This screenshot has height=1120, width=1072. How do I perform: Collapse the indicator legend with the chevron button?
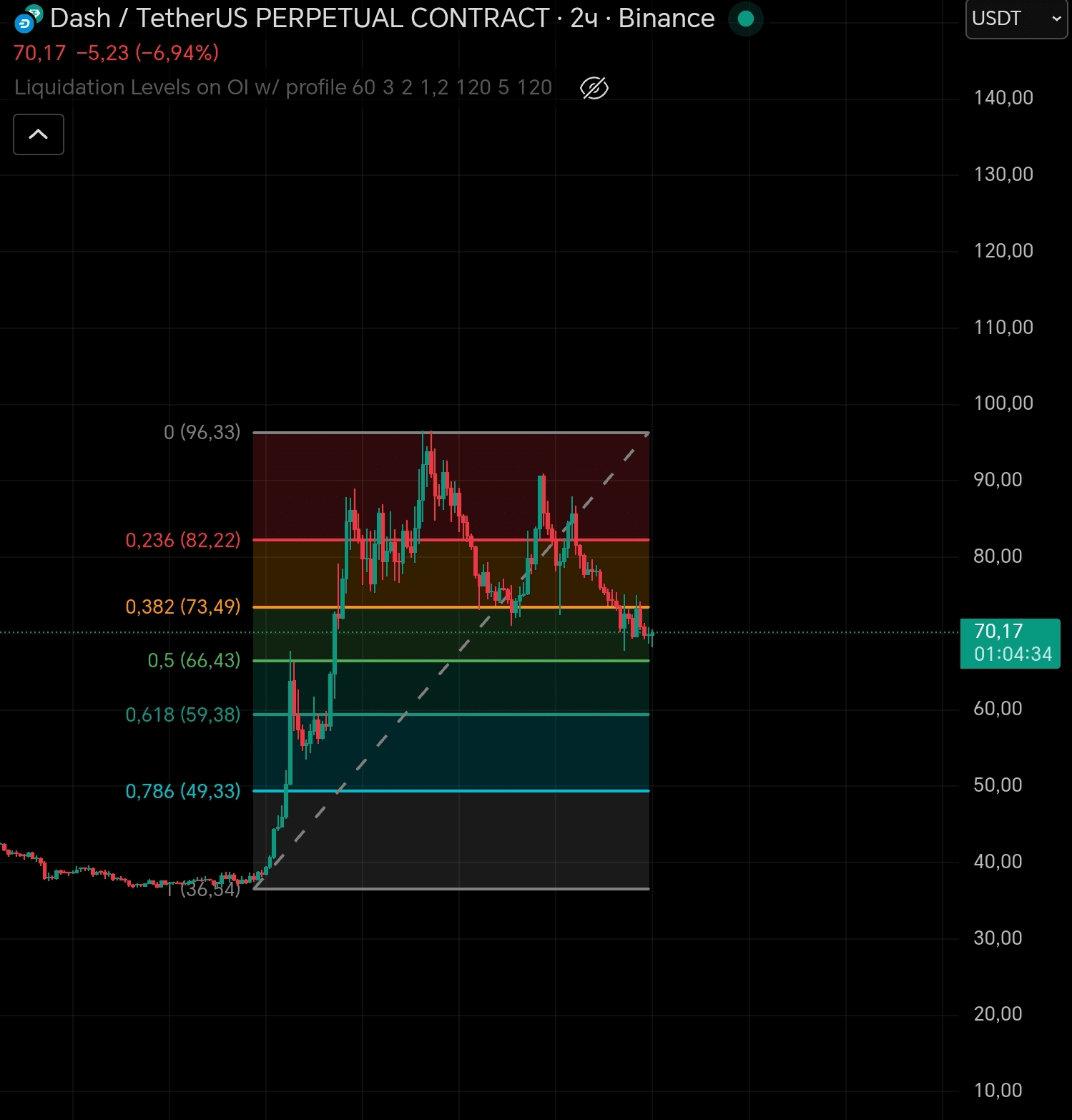(x=39, y=134)
